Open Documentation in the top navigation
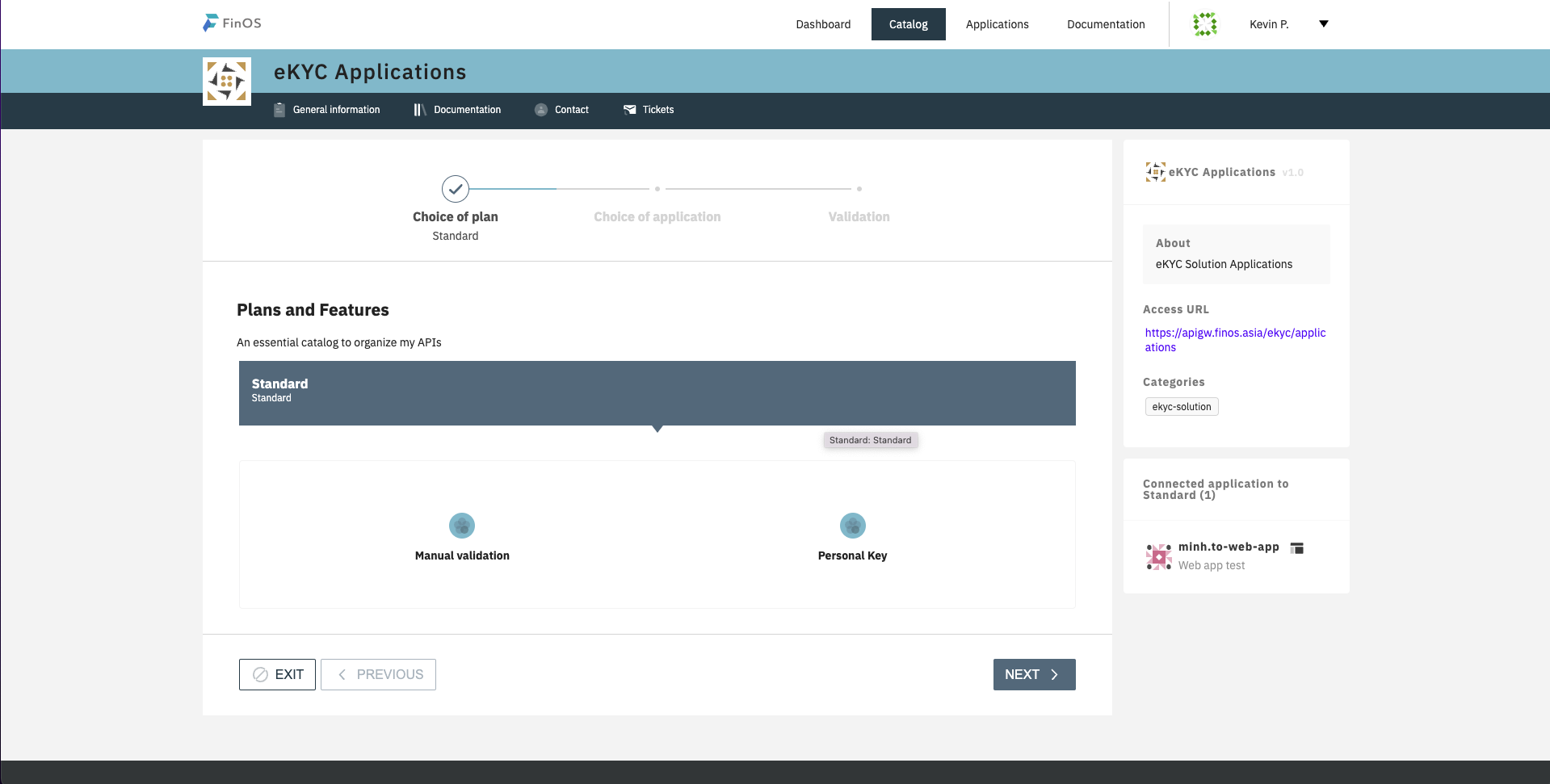Viewport: 1550px width, 784px height. pos(1106,24)
